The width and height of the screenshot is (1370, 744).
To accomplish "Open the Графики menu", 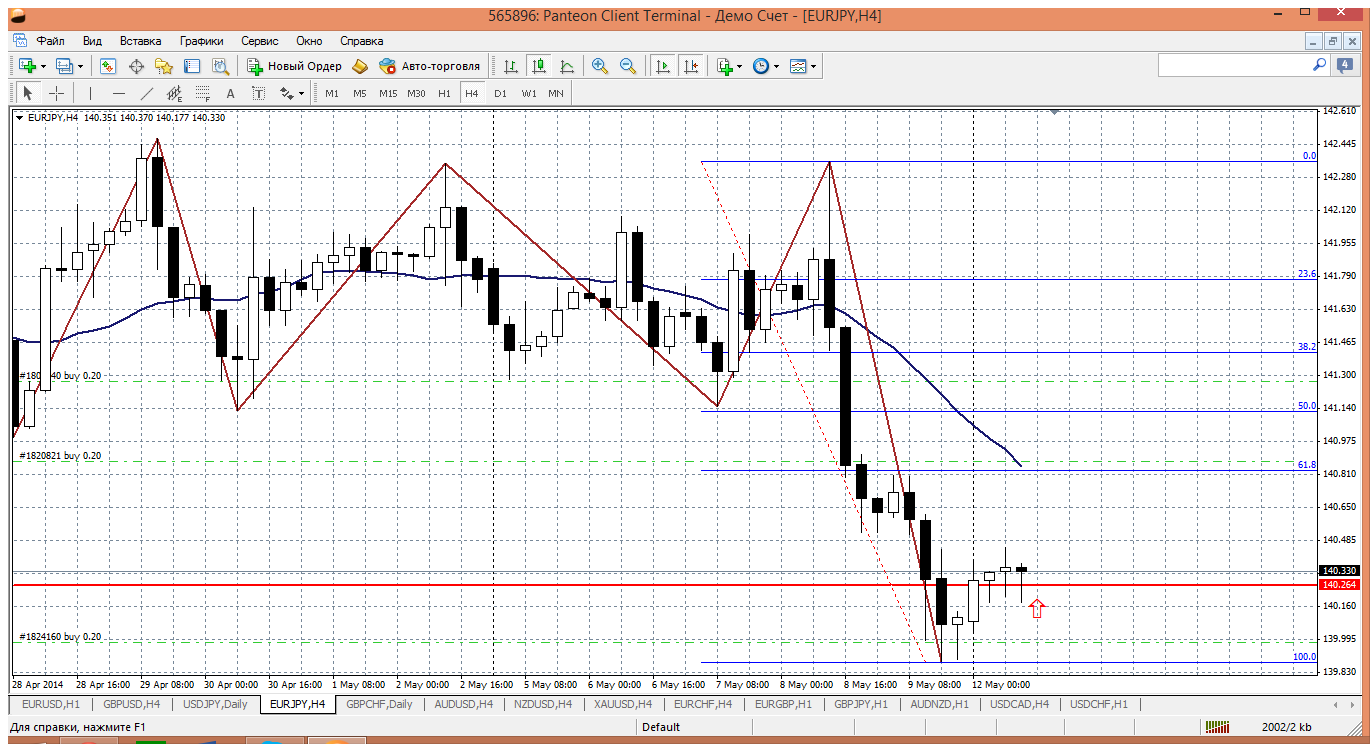I will click(201, 41).
